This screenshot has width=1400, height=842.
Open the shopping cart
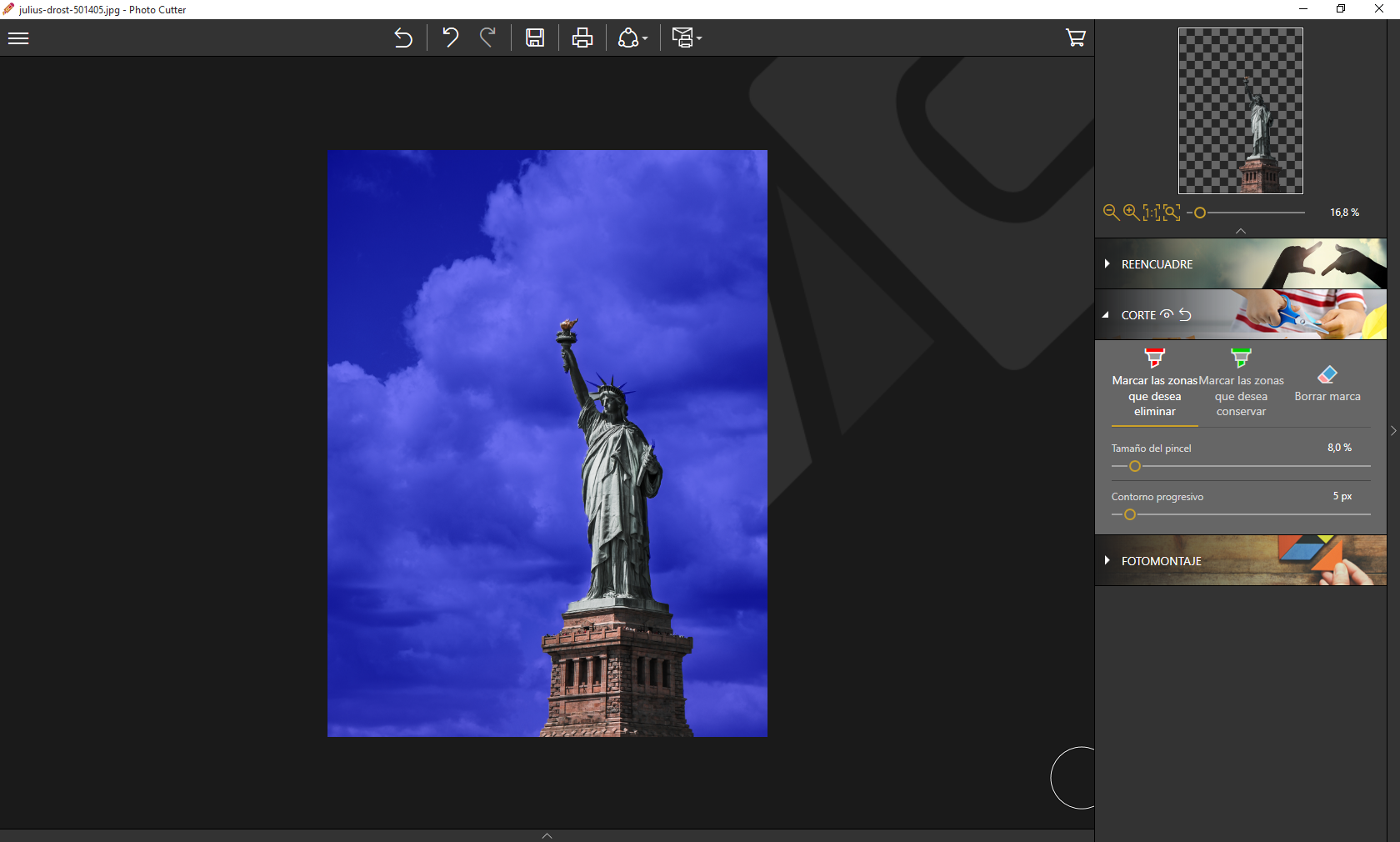(x=1075, y=38)
